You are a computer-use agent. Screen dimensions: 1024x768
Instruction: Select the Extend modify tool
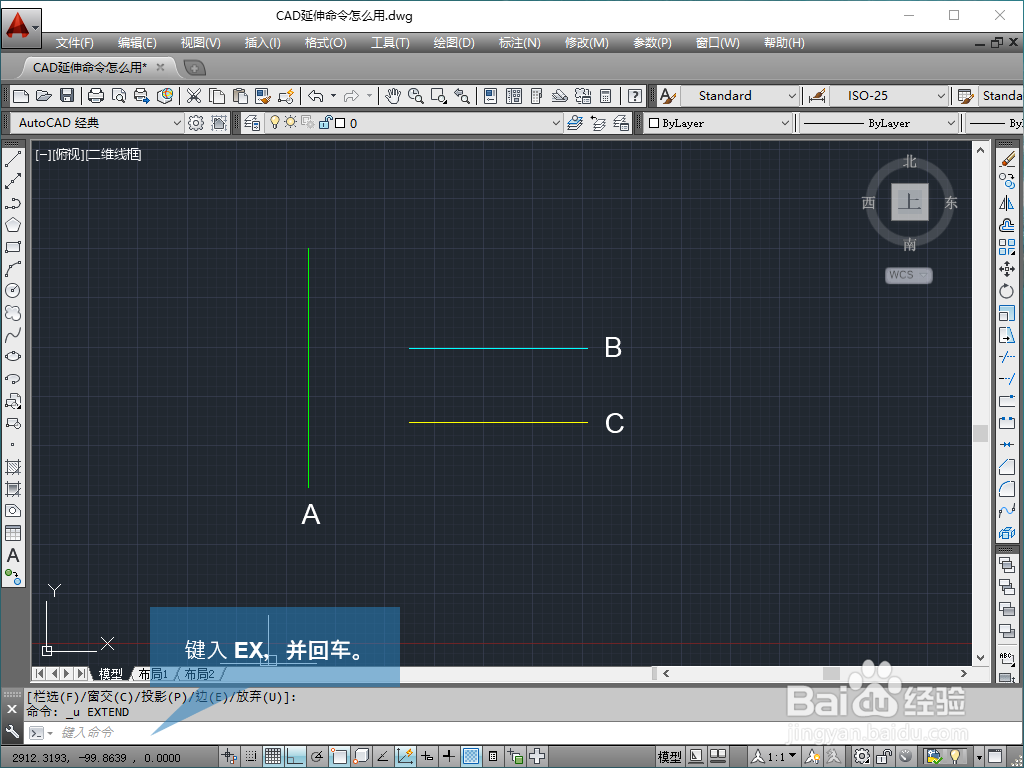[x=1007, y=379]
